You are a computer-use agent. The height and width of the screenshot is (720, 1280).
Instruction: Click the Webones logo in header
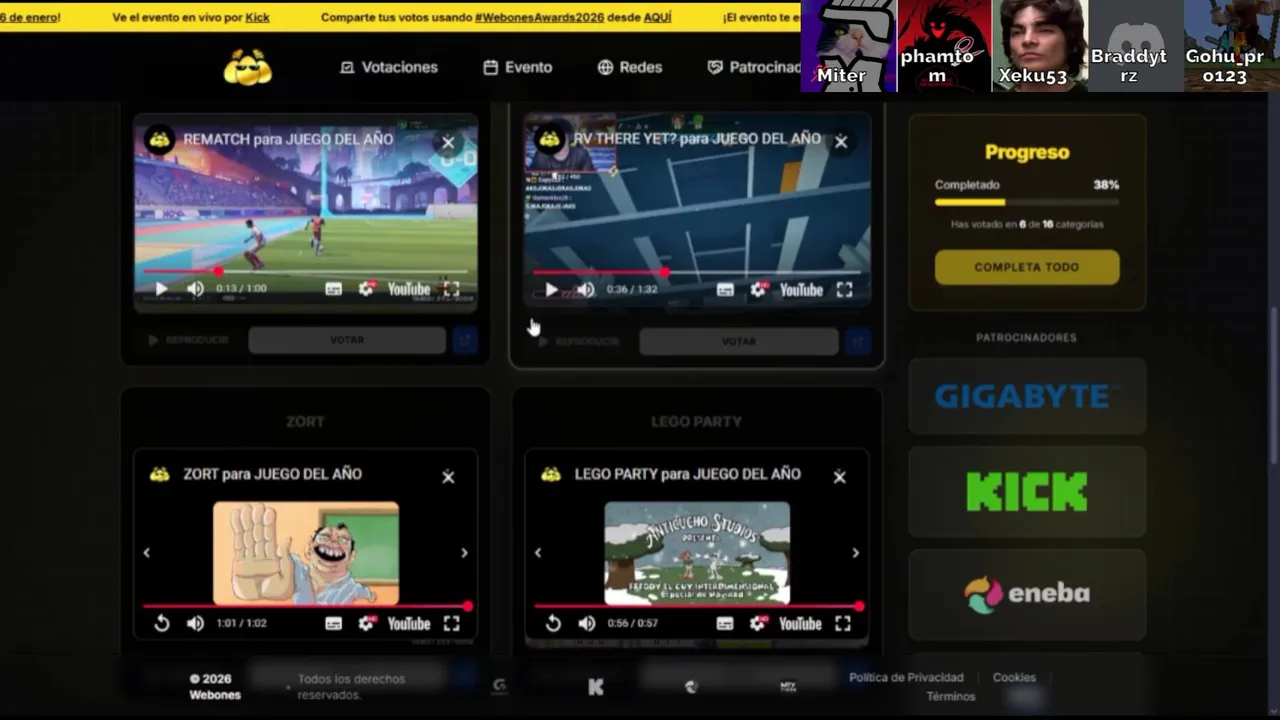[x=248, y=67]
